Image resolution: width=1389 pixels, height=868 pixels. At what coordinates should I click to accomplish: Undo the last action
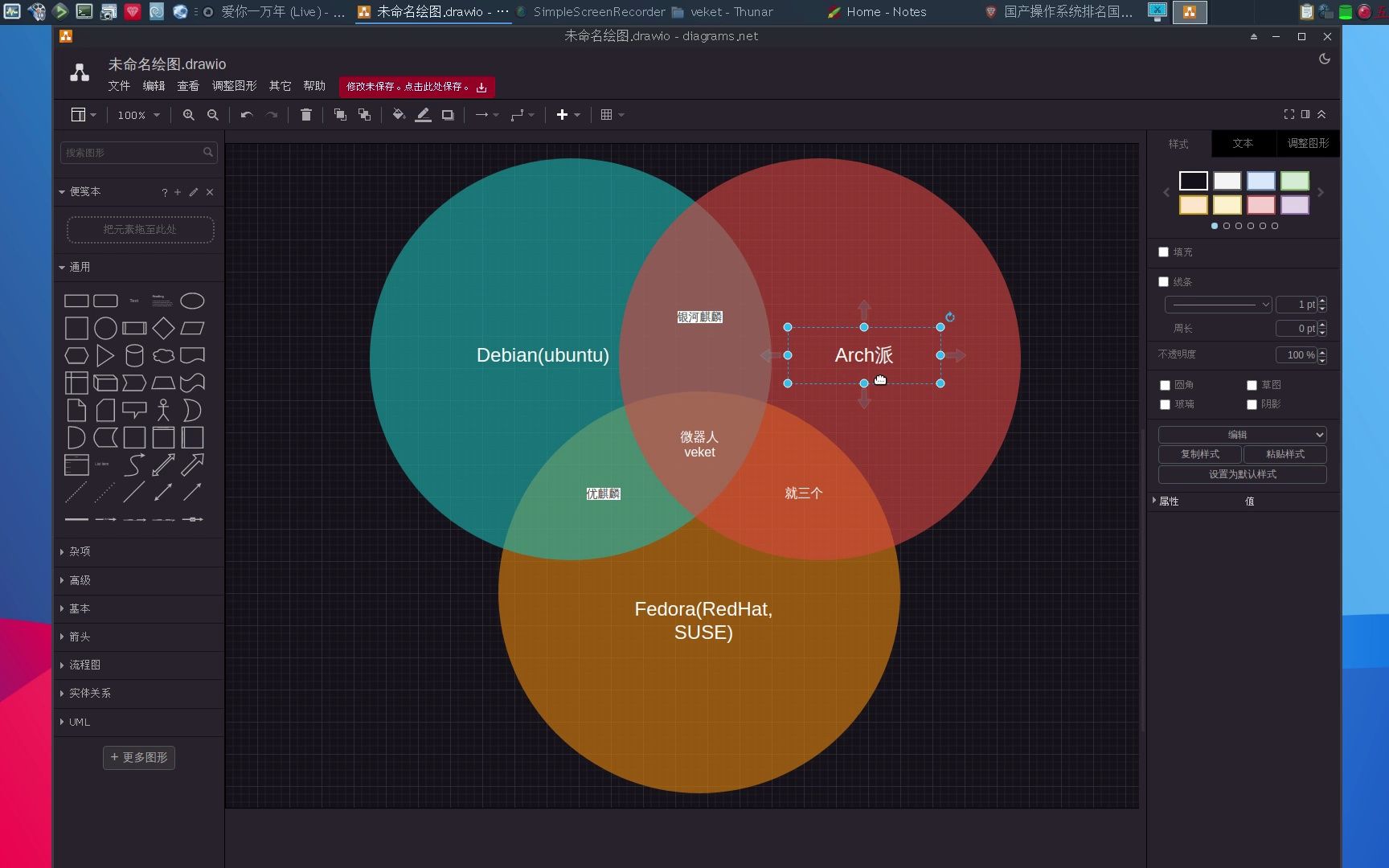[x=247, y=115]
